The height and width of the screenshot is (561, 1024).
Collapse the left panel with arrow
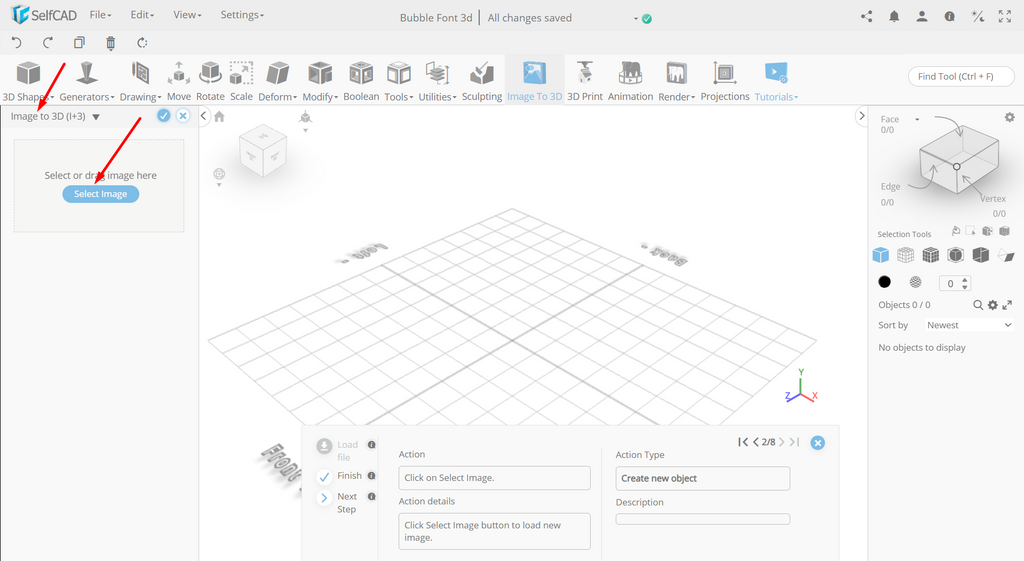pyautogui.click(x=203, y=116)
